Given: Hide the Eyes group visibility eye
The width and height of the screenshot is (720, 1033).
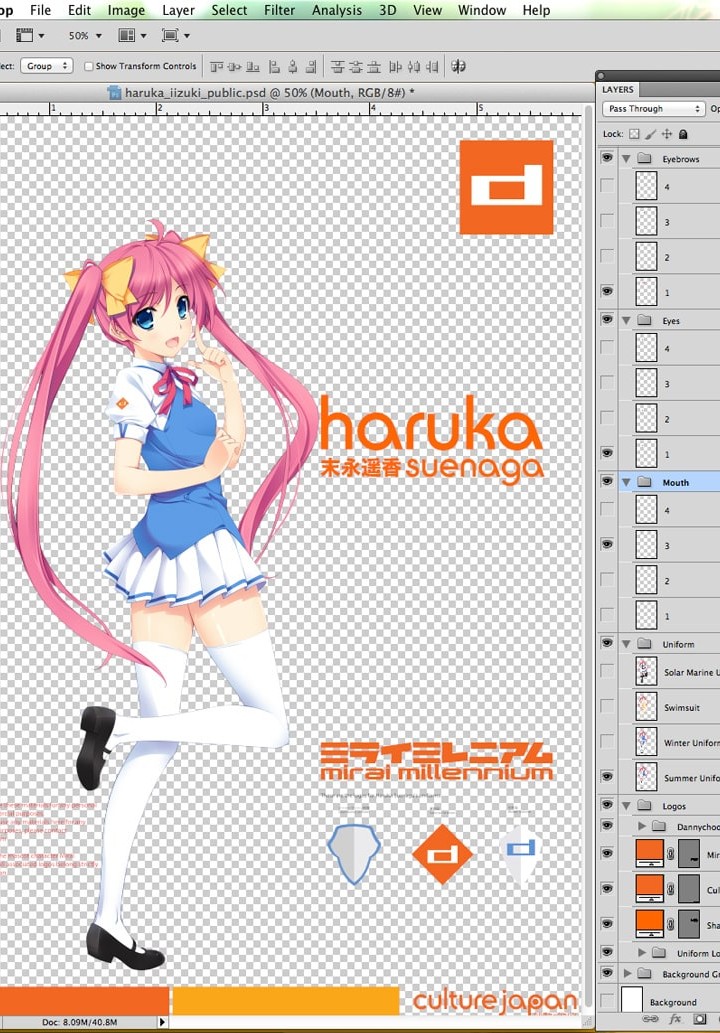Looking at the screenshot, I should pos(607,320).
